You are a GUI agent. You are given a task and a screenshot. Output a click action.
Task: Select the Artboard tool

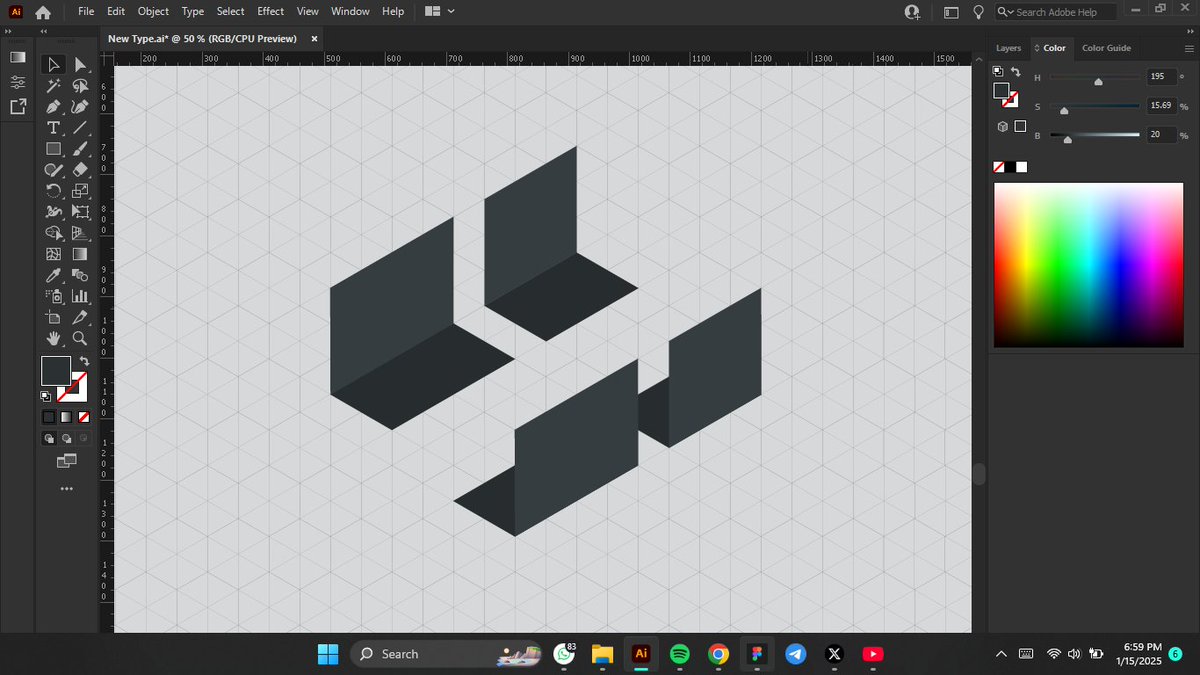coord(54,317)
